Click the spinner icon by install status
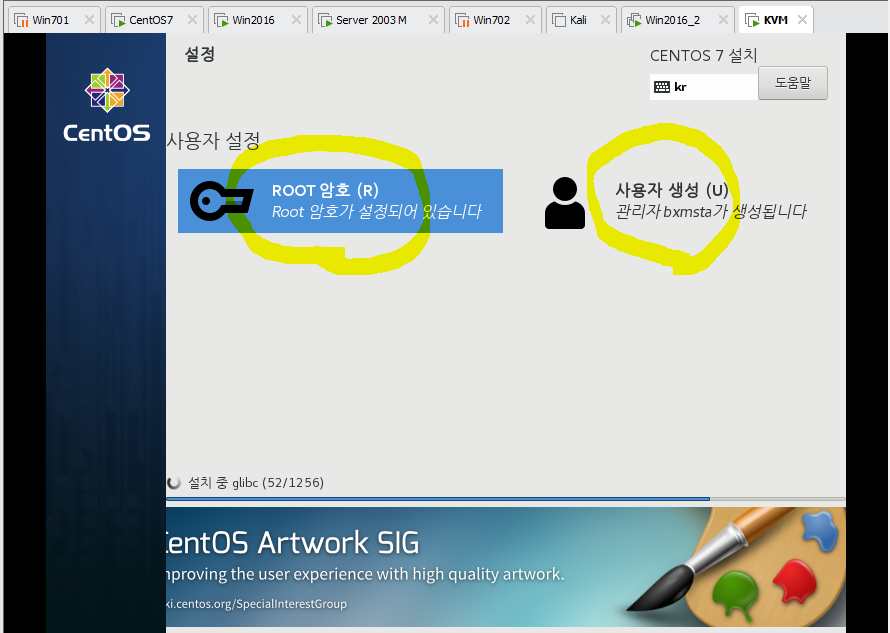This screenshot has width=890, height=633. point(174,483)
